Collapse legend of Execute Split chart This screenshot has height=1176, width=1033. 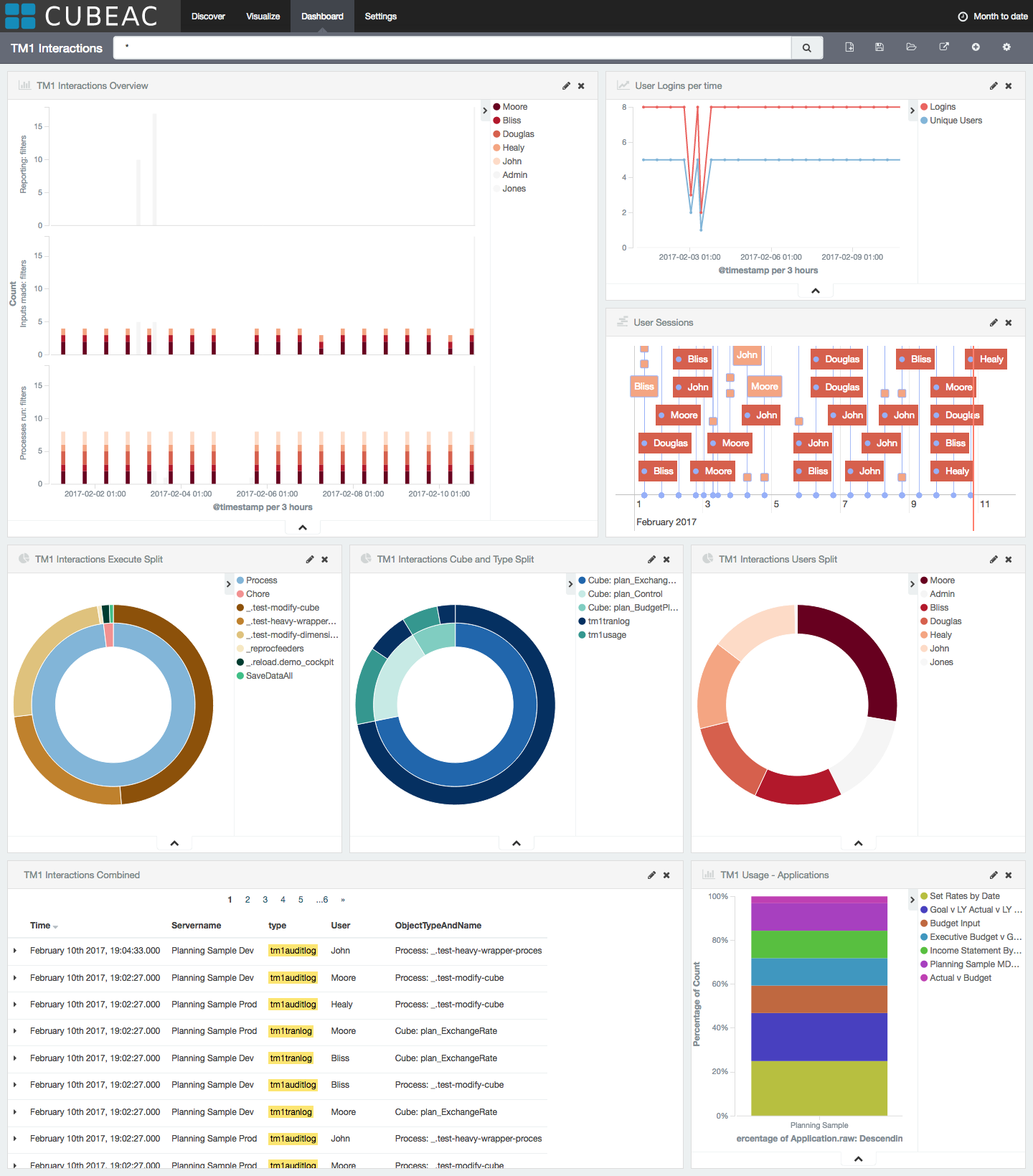[229, 584]
